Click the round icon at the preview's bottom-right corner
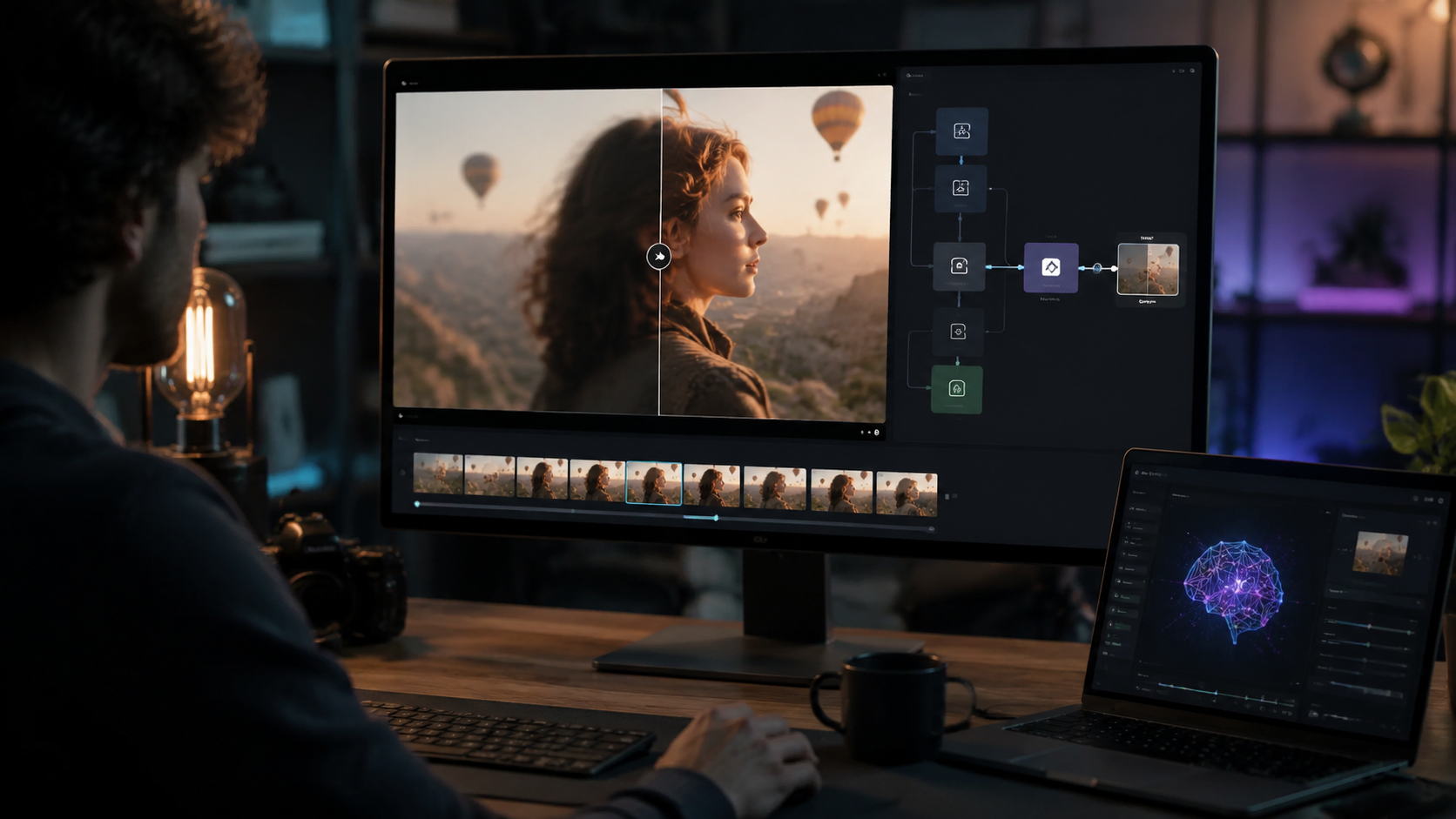Viewport: 1456px width, 819px height. 877,432
